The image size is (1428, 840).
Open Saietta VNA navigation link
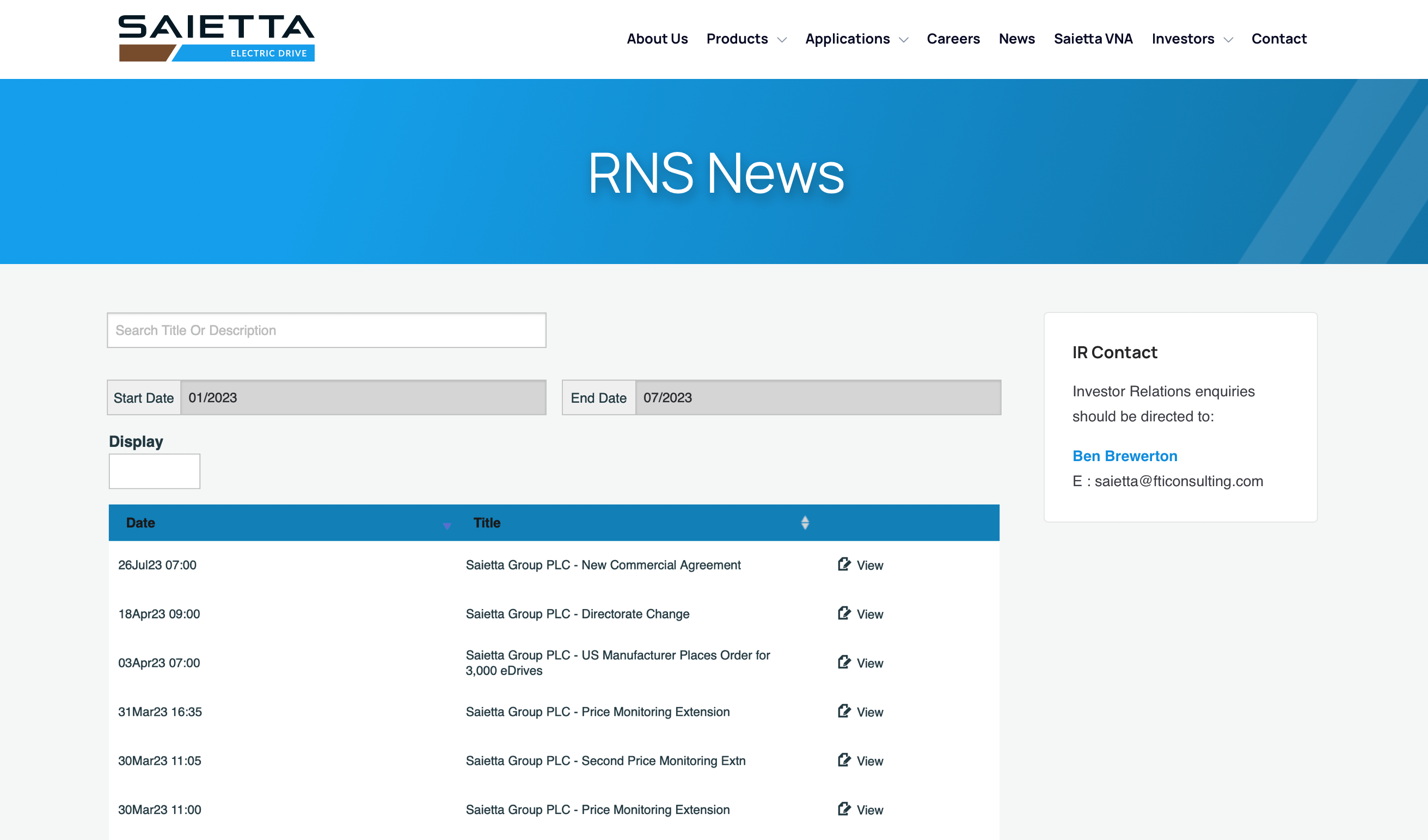tap(1093, 39)
